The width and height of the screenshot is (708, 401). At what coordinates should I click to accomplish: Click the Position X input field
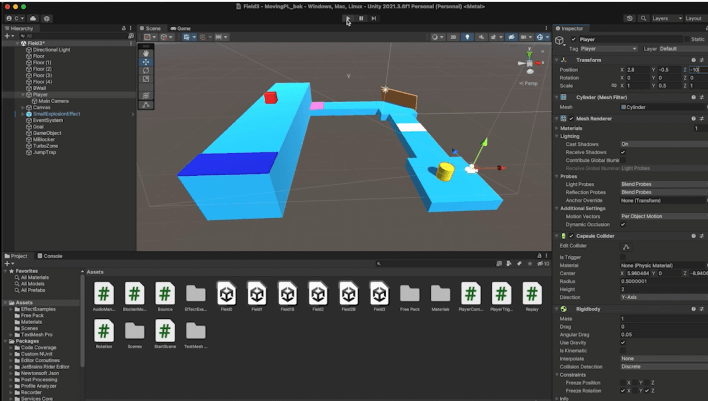coord(636,70)
